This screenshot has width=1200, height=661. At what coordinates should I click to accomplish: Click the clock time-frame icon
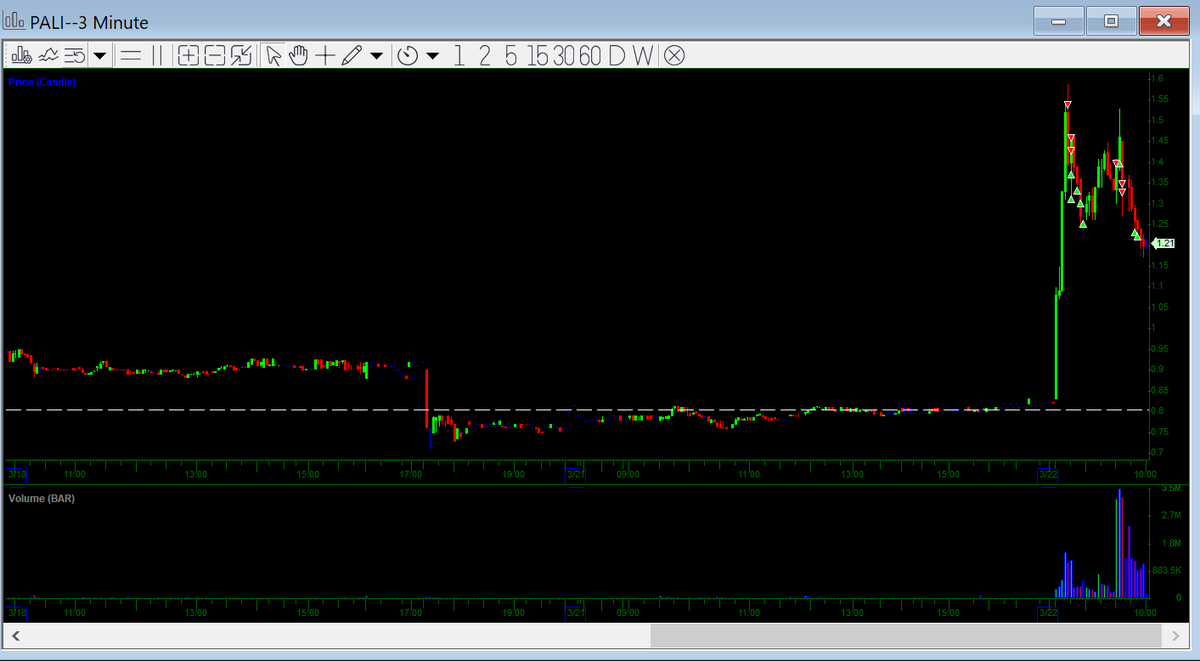click(x=408, y=54)
